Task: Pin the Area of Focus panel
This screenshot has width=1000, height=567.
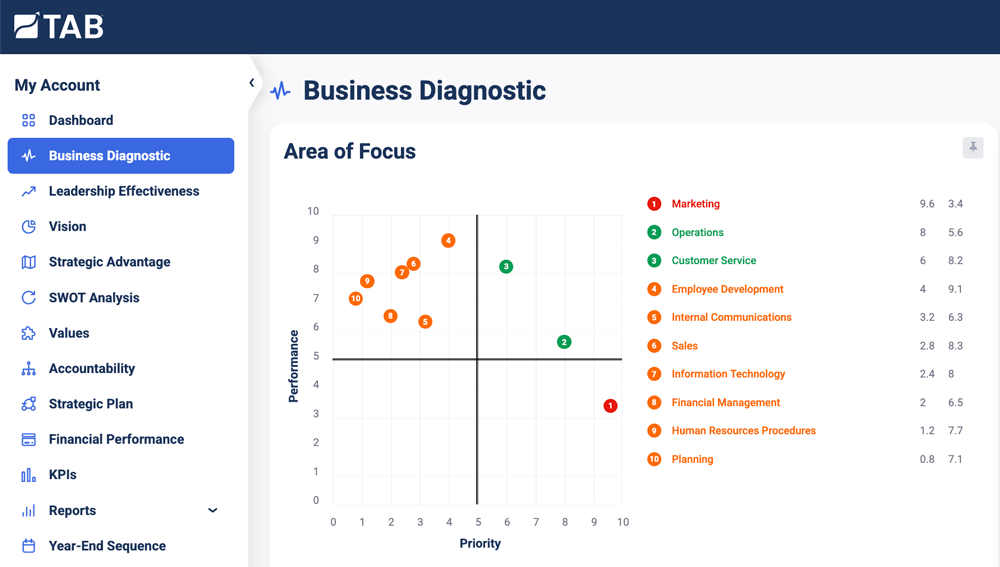Action: tap(973, 148)
